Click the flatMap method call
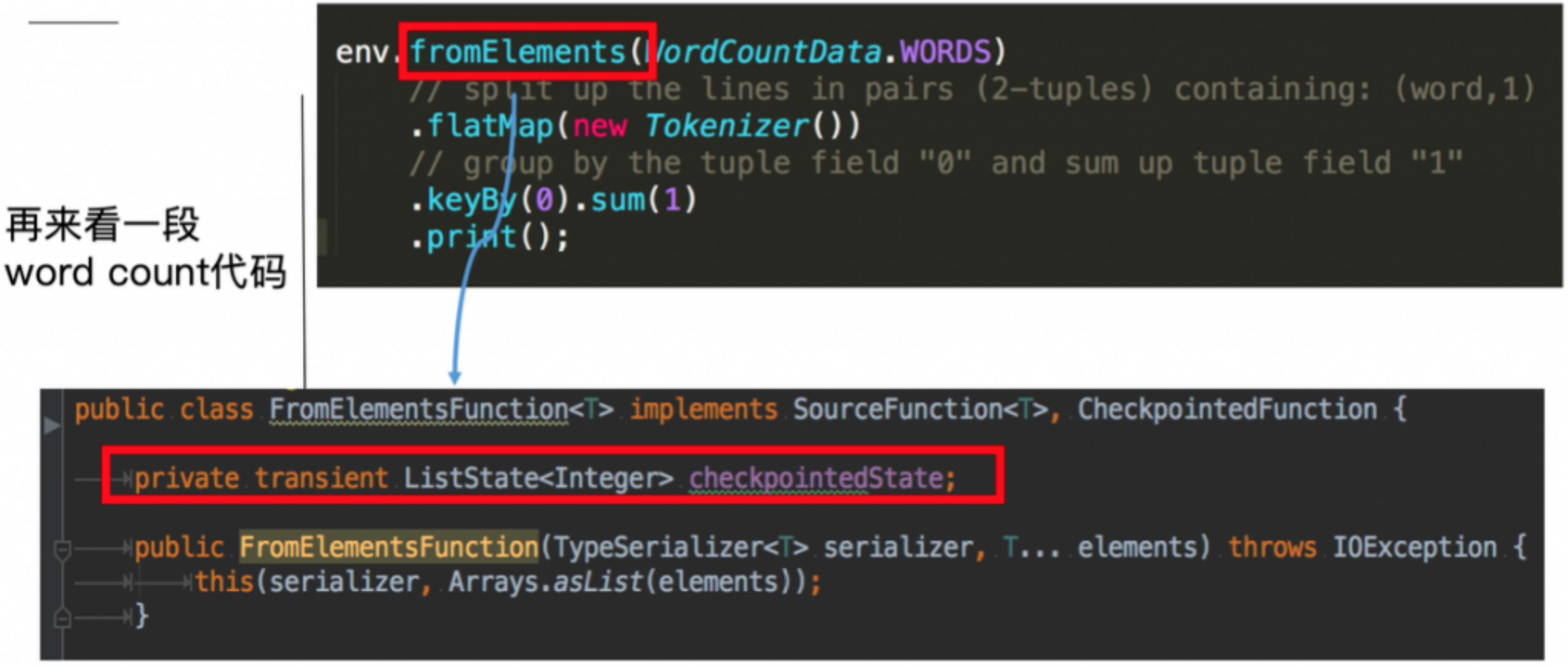The height and width of the screenshot is (666, 1568). click(x=490, y=127)
